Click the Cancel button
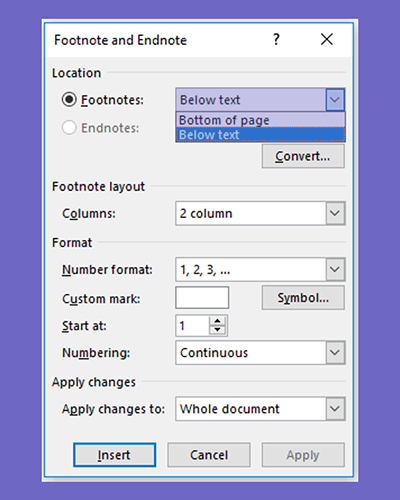The width and height of the screenshot is (400, 500). point(209,455)
